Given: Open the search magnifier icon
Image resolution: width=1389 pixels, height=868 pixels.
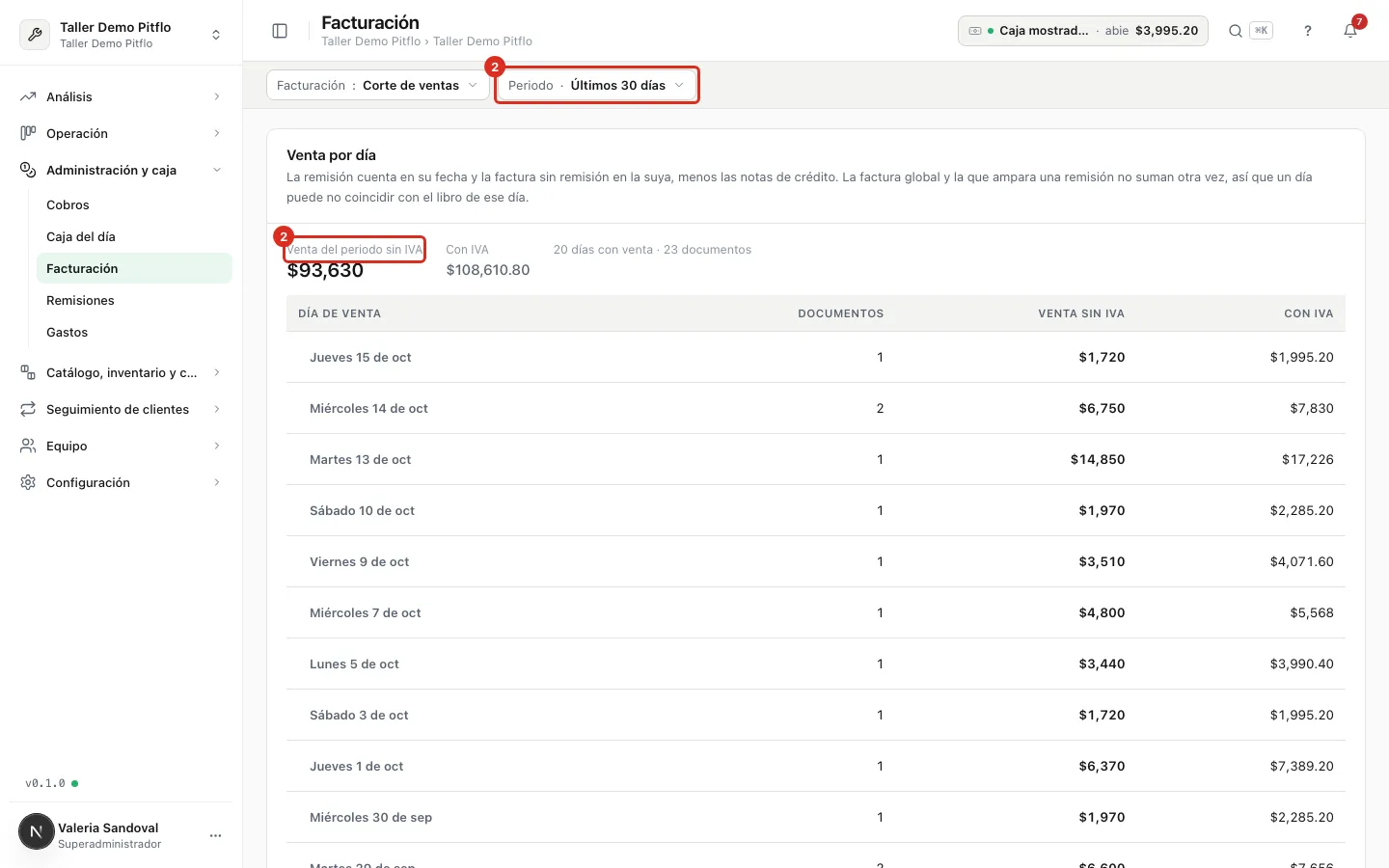Looking at the screenshot, I should (1235, 31).
